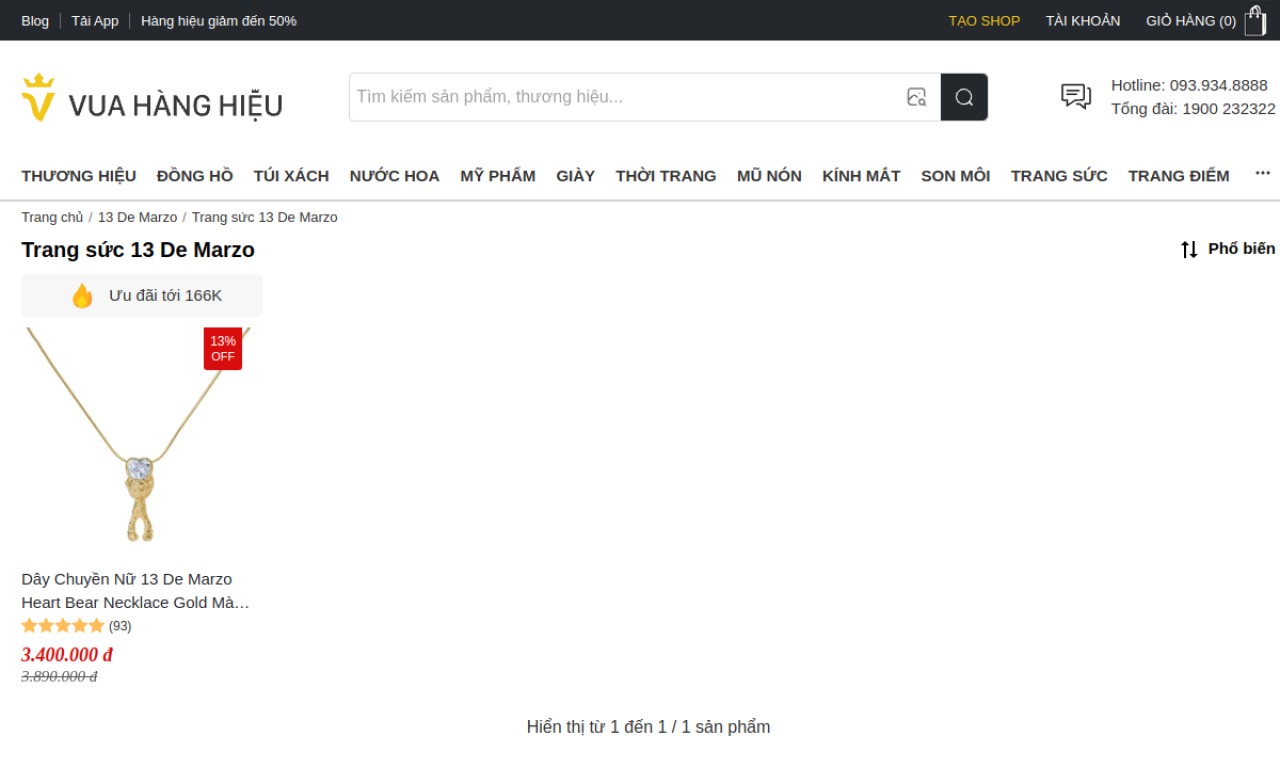Open SON MÔI category menu
This screenshot has width=1280, height=768.
[x=955, y=176]
